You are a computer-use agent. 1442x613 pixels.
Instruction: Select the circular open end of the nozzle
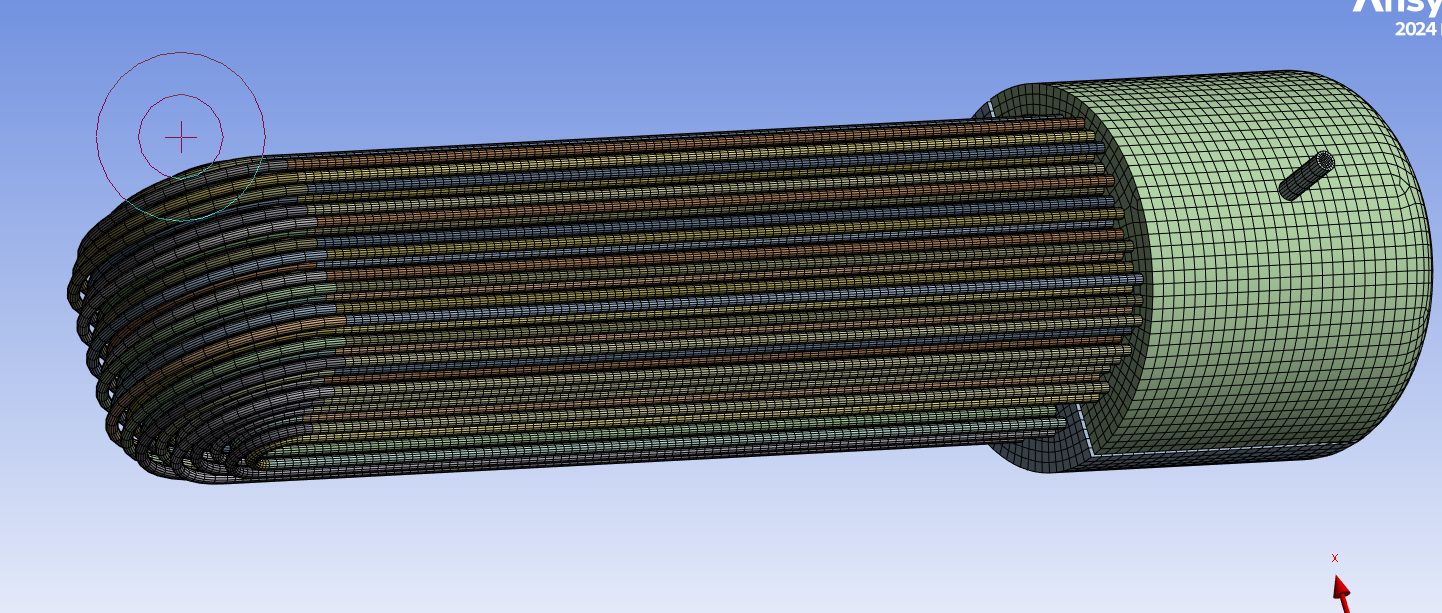tap(1325, 162)
